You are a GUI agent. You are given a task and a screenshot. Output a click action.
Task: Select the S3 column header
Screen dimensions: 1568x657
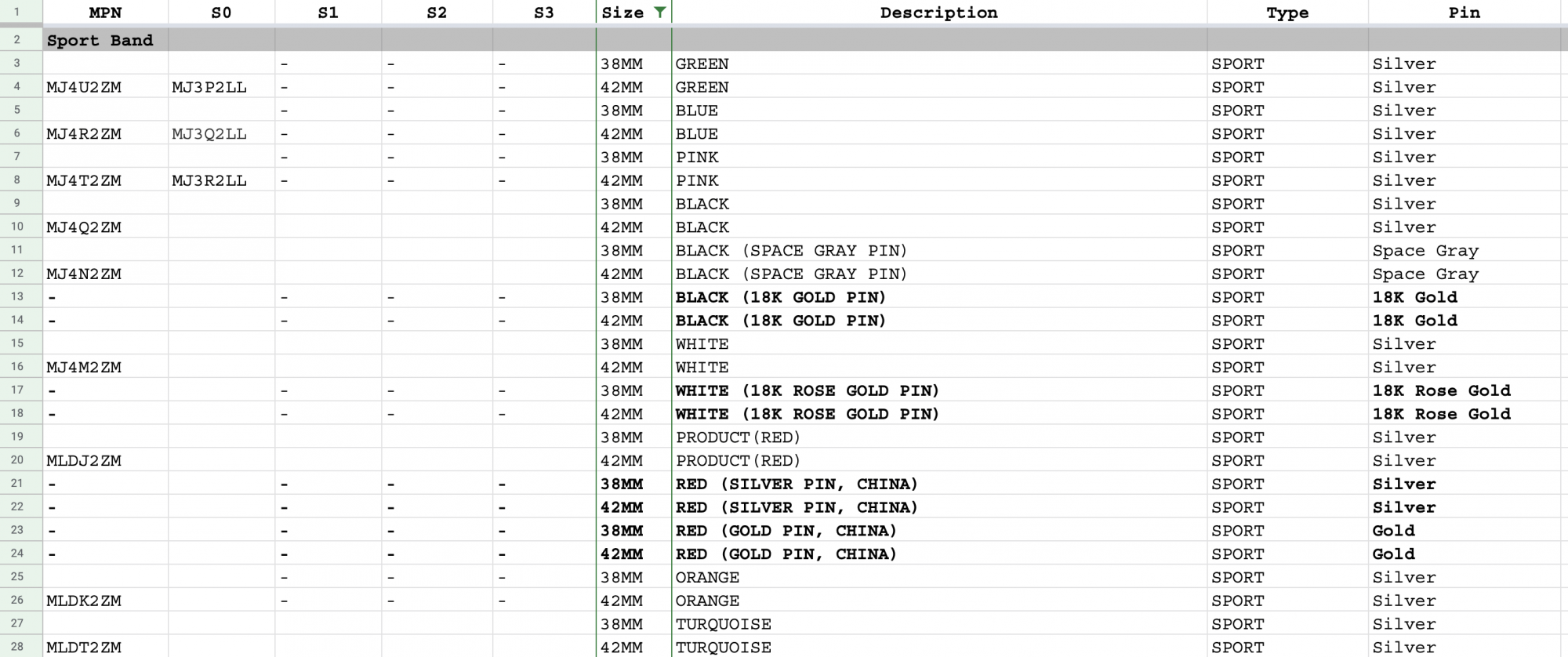click(x=544, y=13)
